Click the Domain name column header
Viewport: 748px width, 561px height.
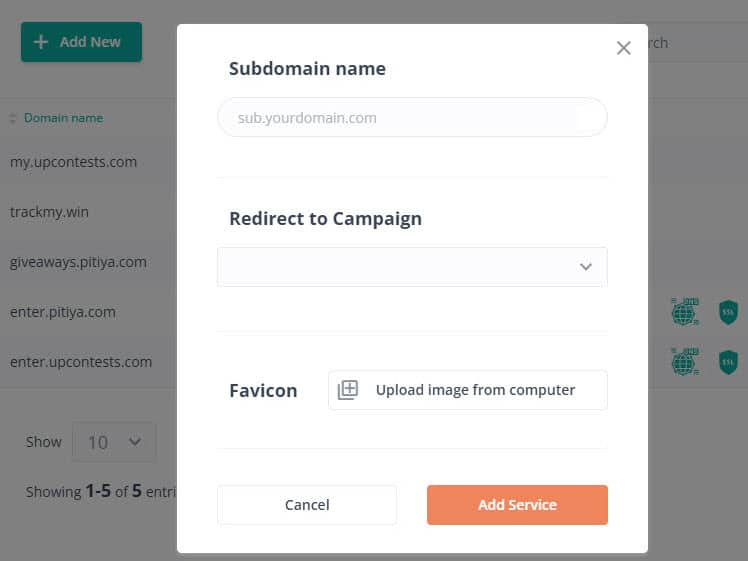point(63,118)
